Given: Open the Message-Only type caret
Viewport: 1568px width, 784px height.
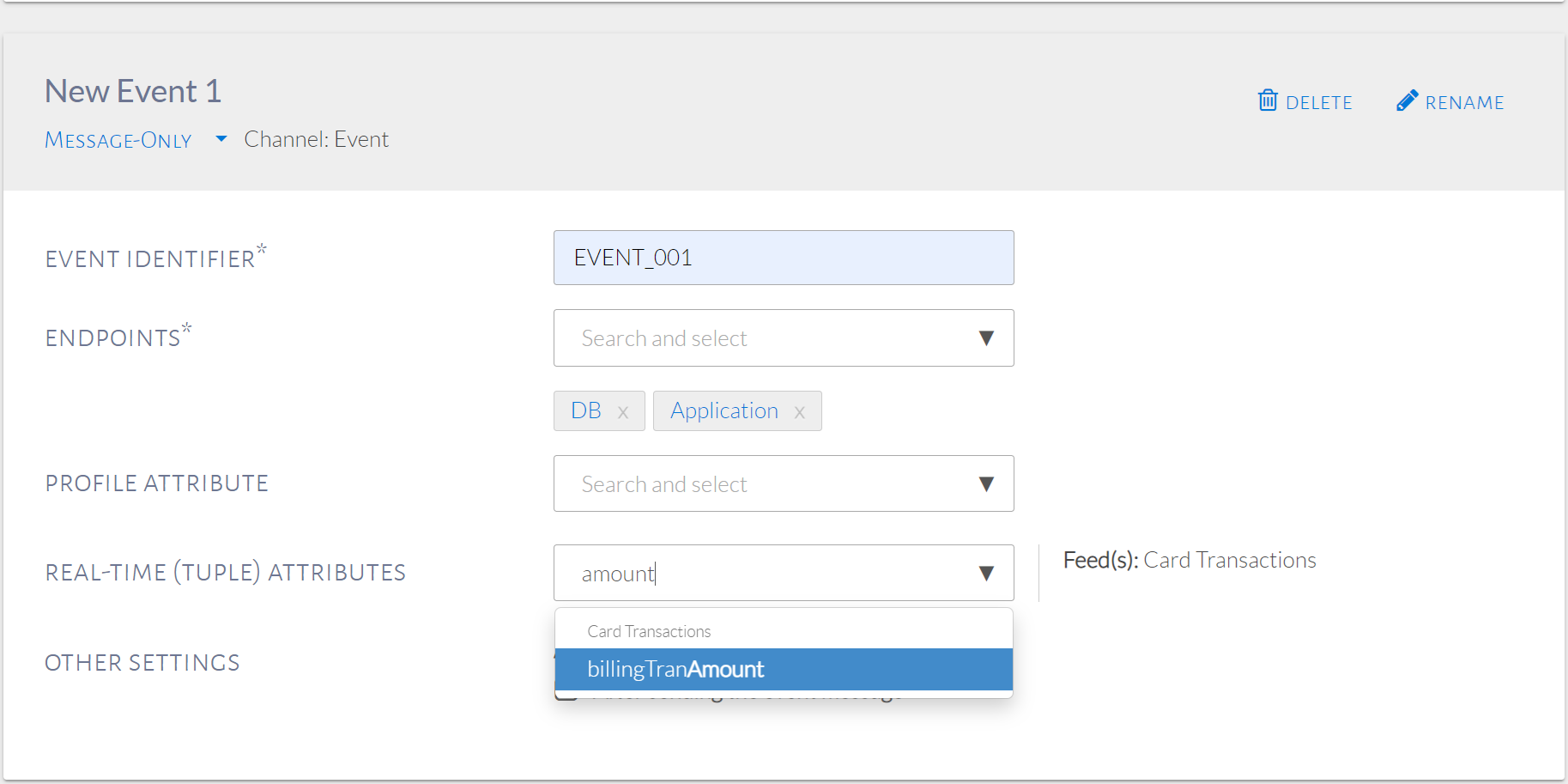Looking at the screenshot, I should tap(221, 138).
